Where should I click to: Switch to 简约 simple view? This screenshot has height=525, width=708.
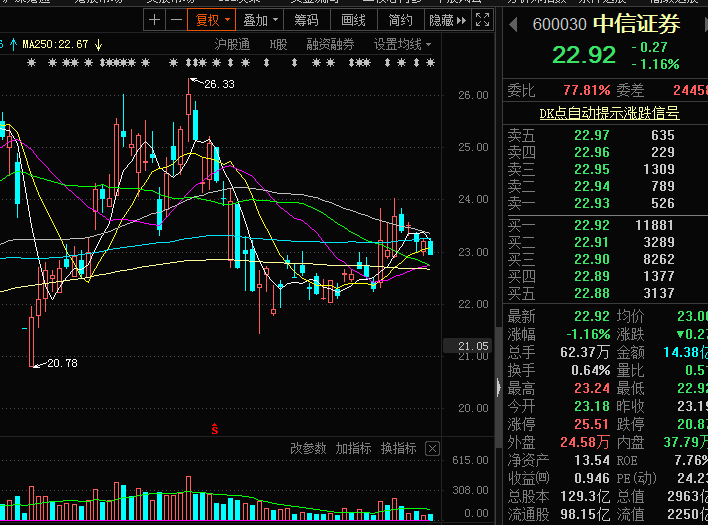click(x=400, y=20)
